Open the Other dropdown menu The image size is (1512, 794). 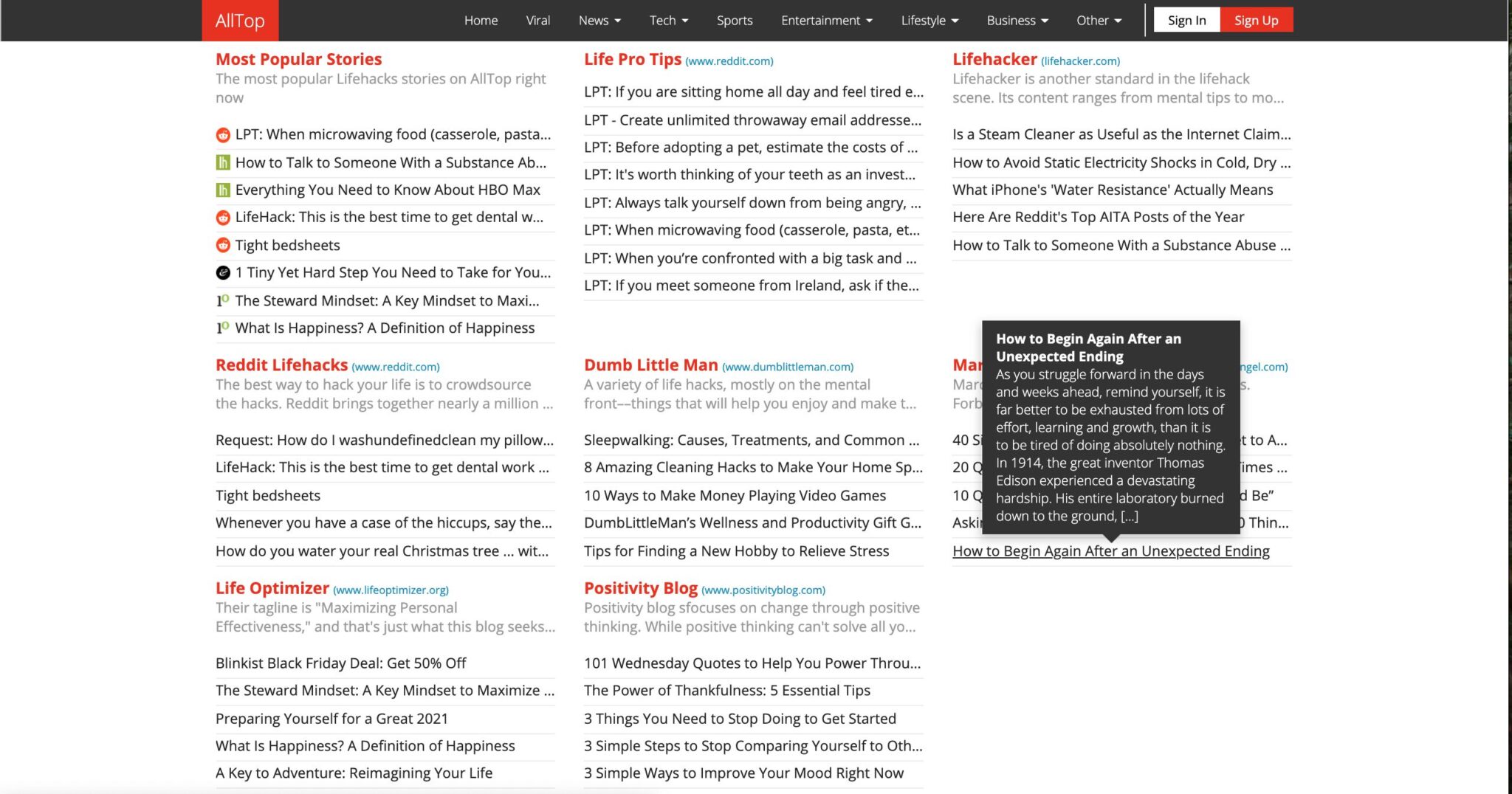[1099, 21]
